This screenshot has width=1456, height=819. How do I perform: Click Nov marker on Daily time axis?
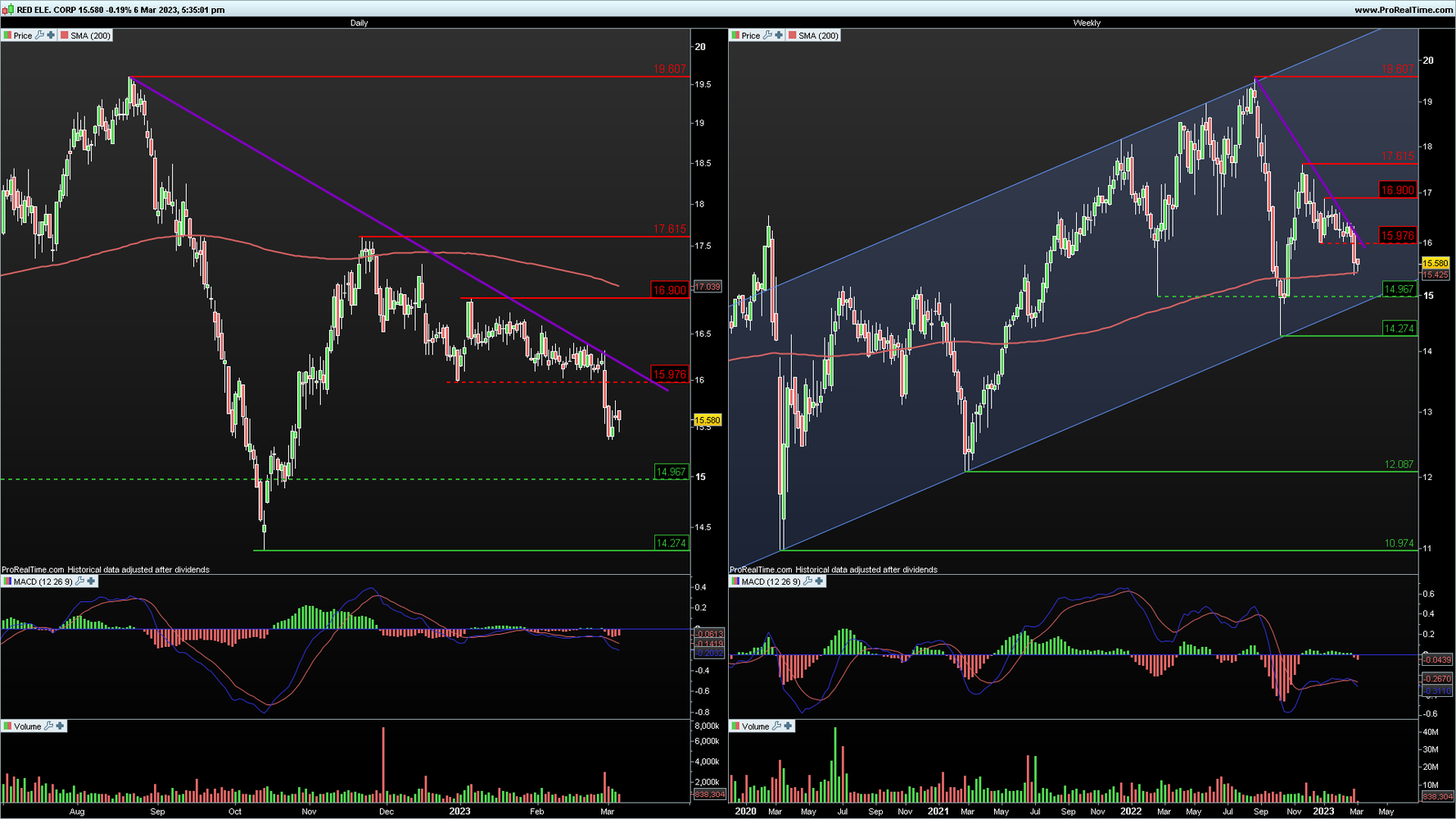pyautogui.click(x=309, y=812)
